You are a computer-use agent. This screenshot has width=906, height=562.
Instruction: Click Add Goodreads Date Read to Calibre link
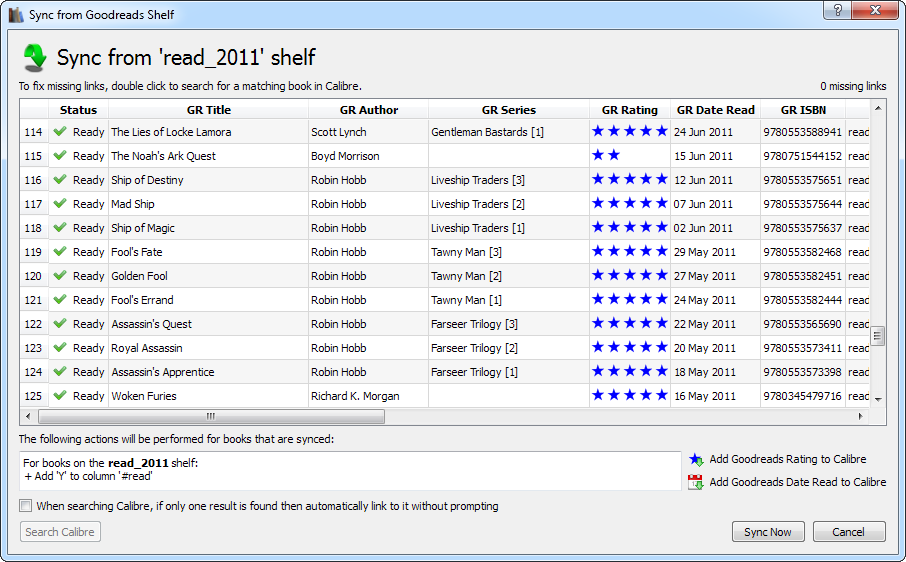click(797, 482)
